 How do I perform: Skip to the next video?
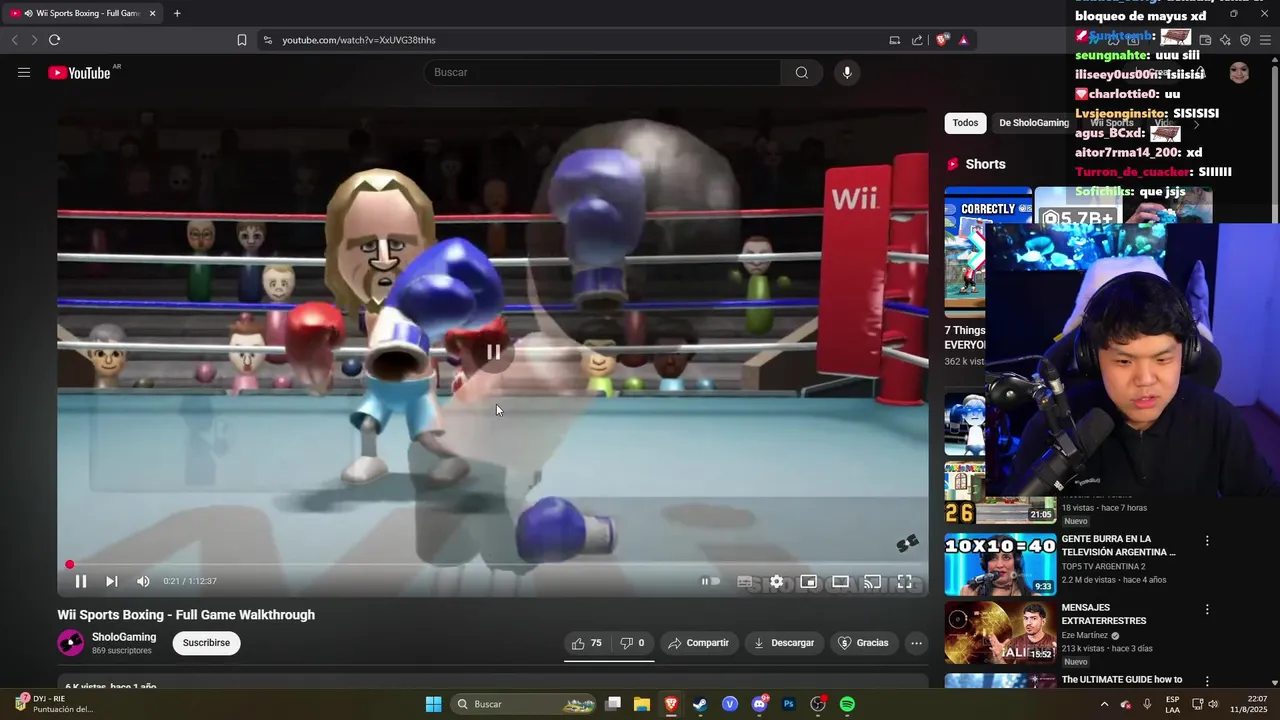pos(112,581)
